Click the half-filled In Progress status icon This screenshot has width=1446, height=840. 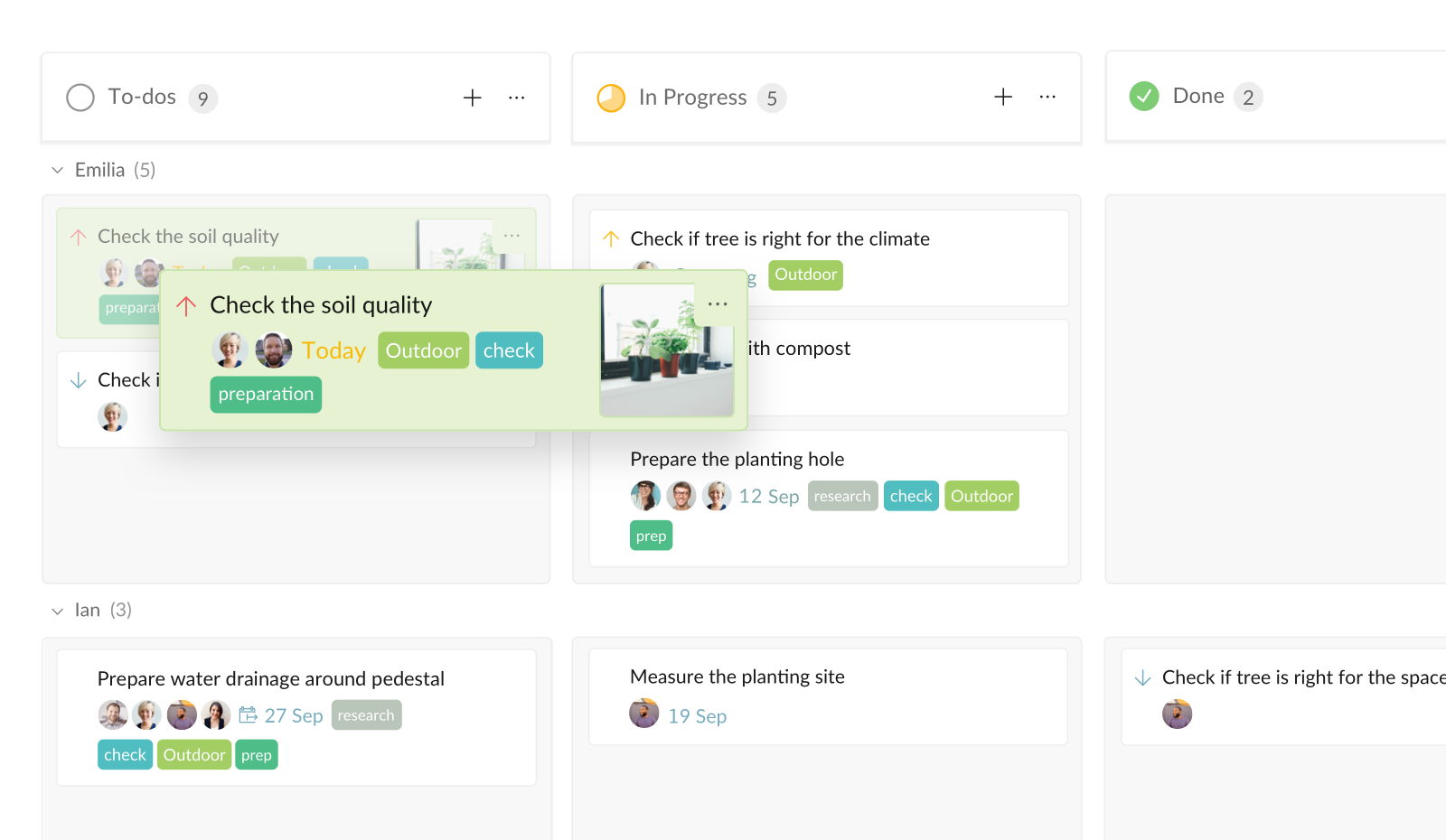611,98
